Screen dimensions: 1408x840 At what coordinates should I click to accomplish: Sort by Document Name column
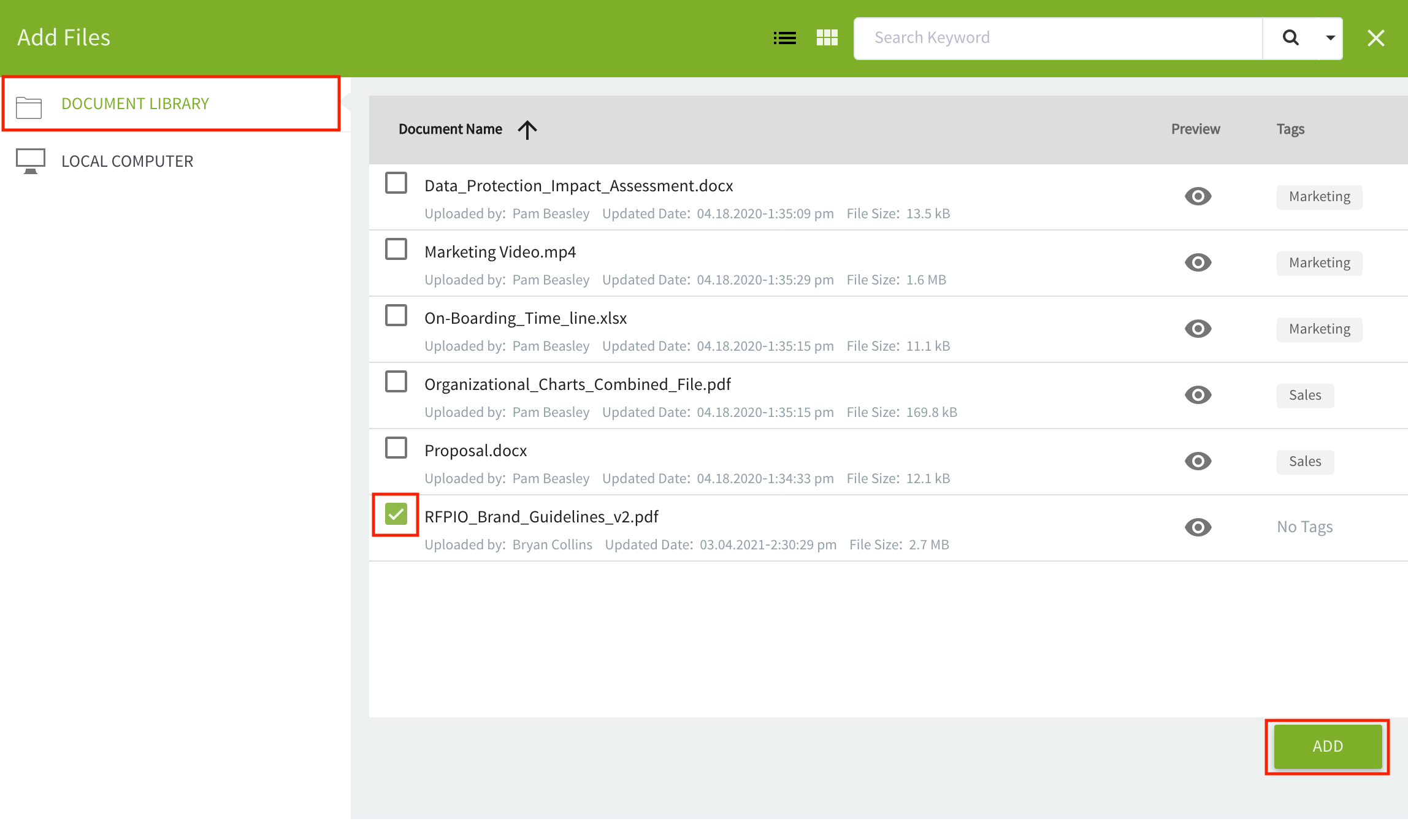pyautogui.click(x=450, y=129)
